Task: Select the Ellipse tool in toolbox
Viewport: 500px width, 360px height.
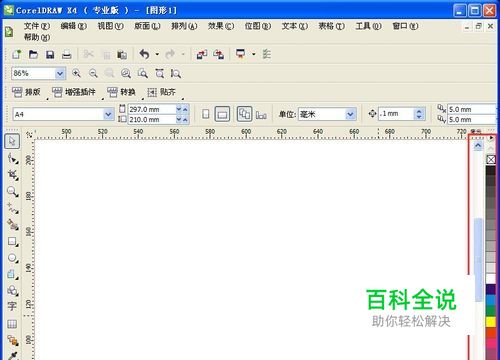Action: point(13,258)
